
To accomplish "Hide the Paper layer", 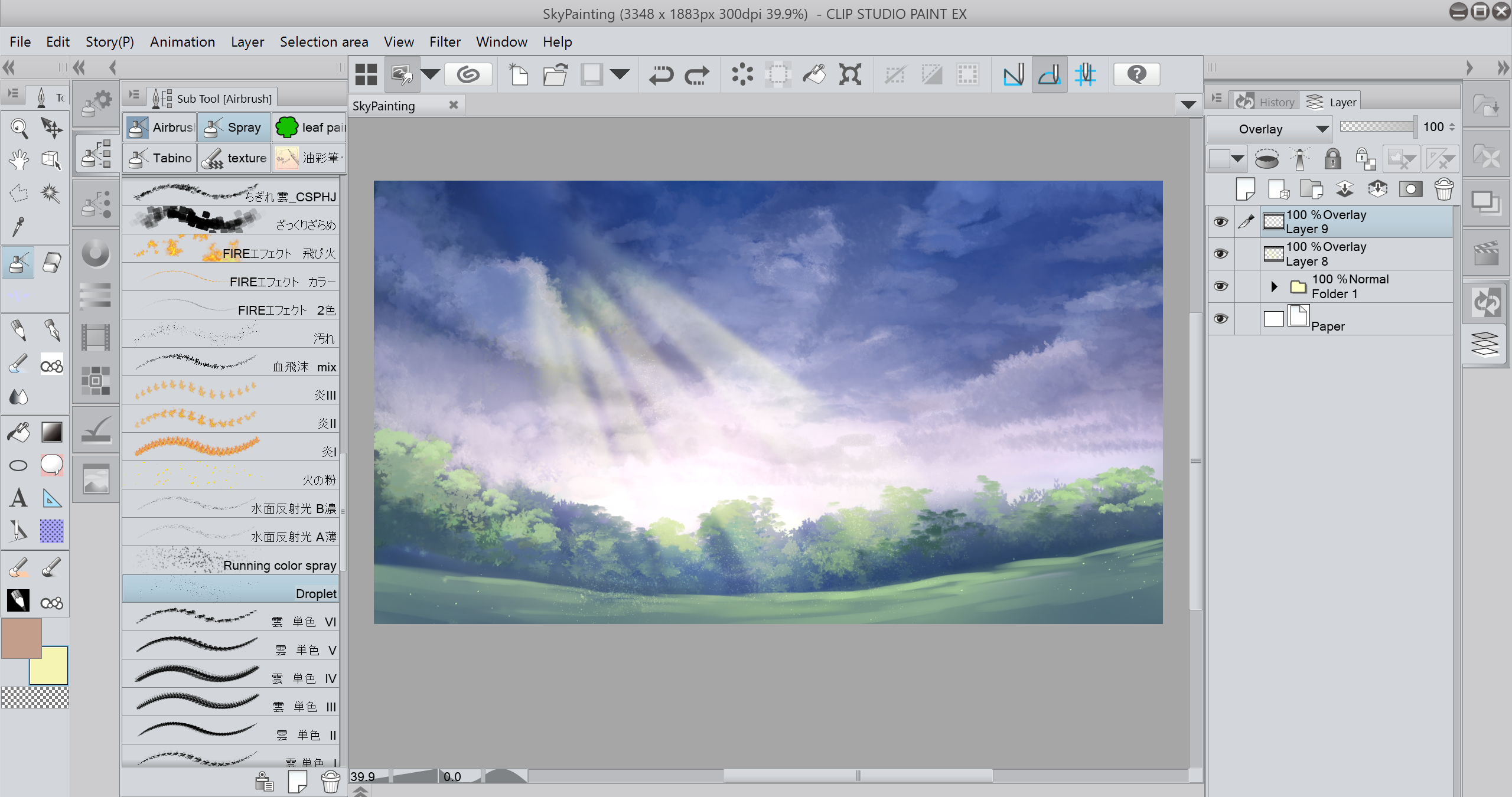I will (1220, 319).
